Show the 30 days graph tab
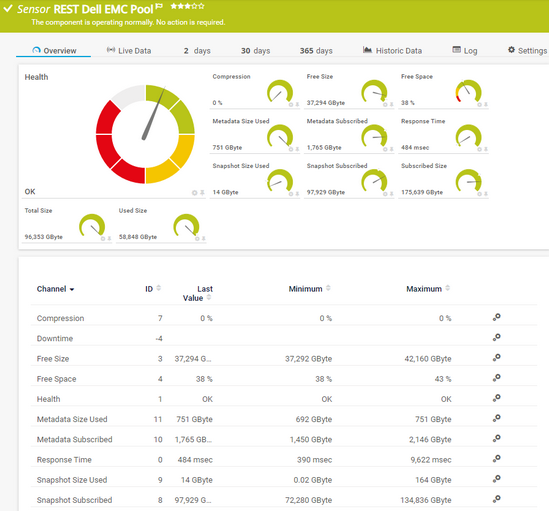 (x=255, y=51)
